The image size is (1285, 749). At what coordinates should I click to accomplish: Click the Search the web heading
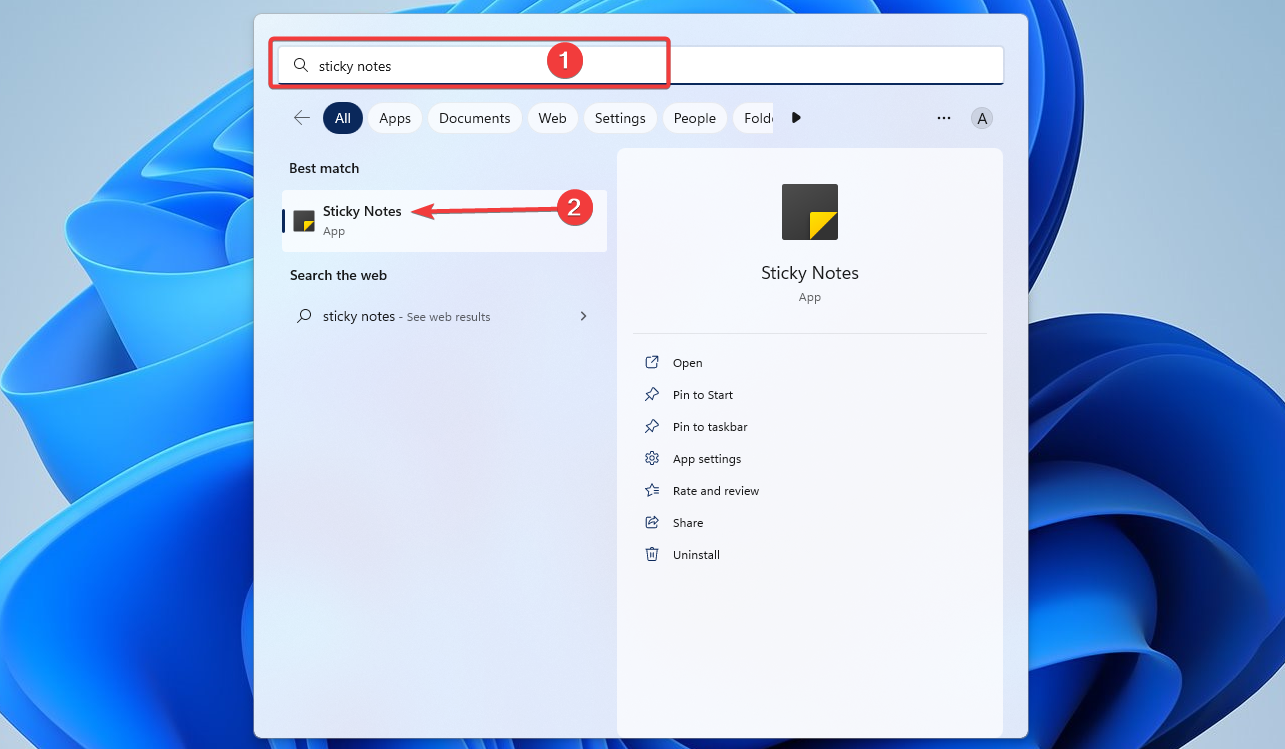[338, 275]
